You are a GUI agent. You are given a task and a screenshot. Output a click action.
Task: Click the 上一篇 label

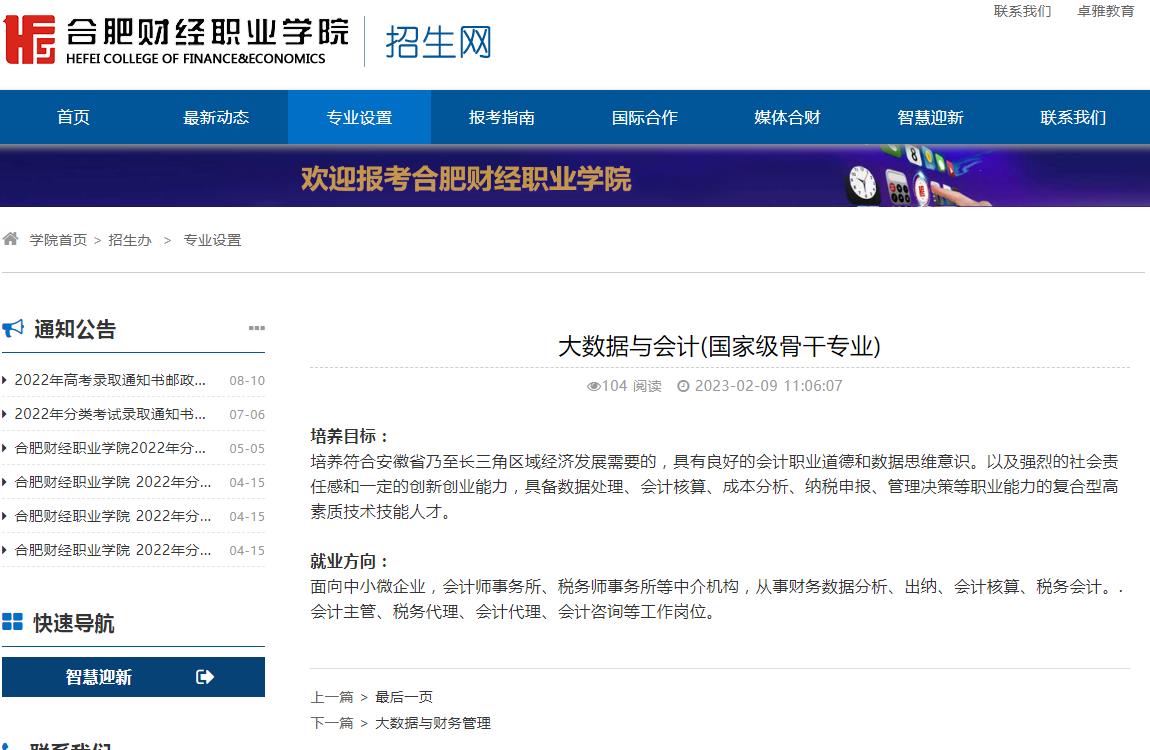pyautogui.click(x=332, y=696)
